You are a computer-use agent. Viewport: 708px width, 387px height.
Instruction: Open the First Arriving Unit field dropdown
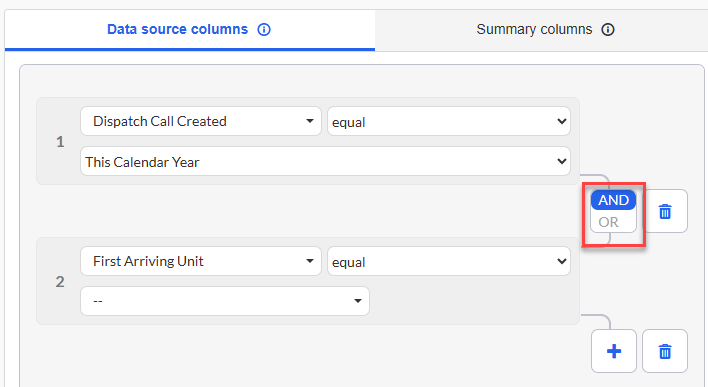click(201, 261)
